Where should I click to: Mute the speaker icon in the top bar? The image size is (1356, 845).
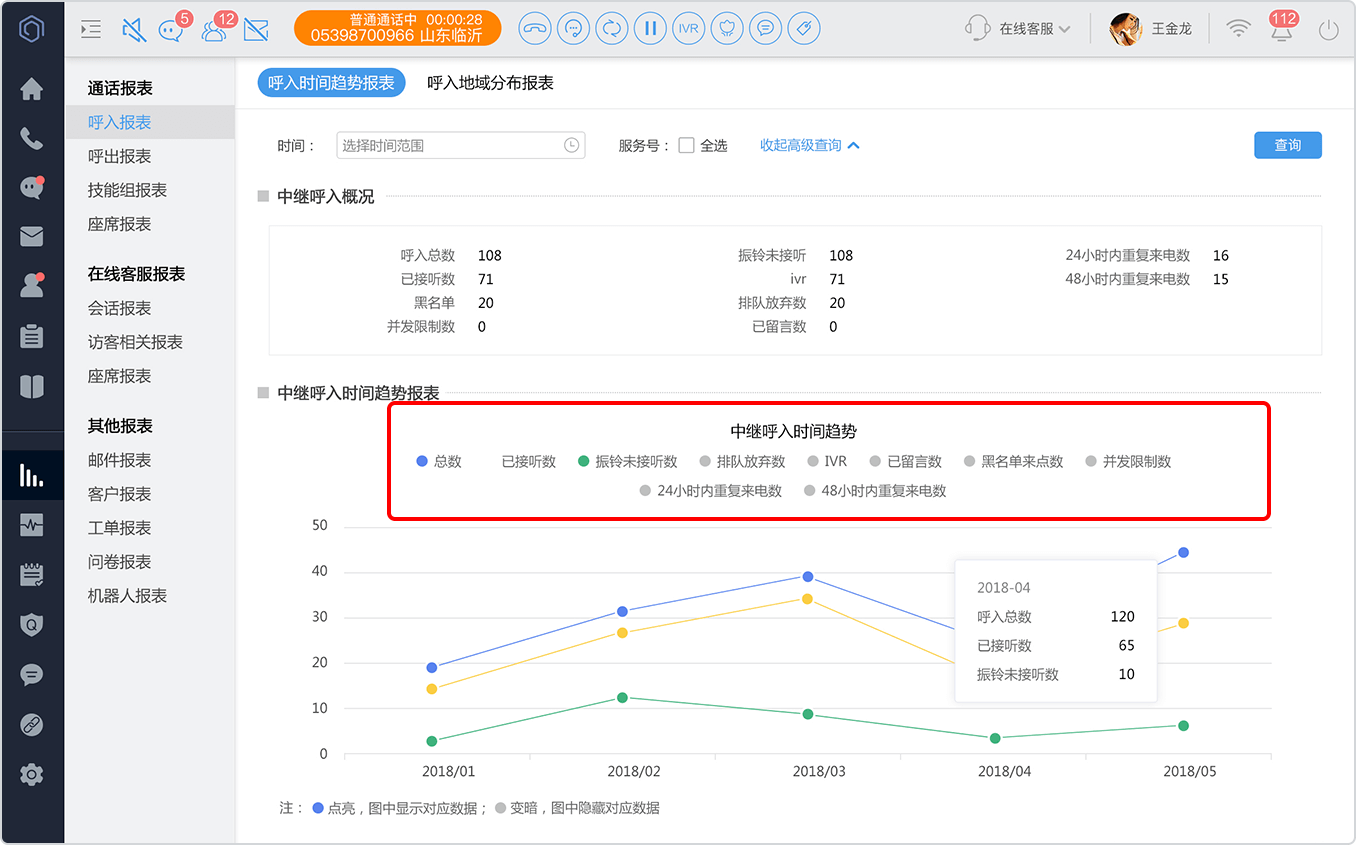(x=133, y=30)
